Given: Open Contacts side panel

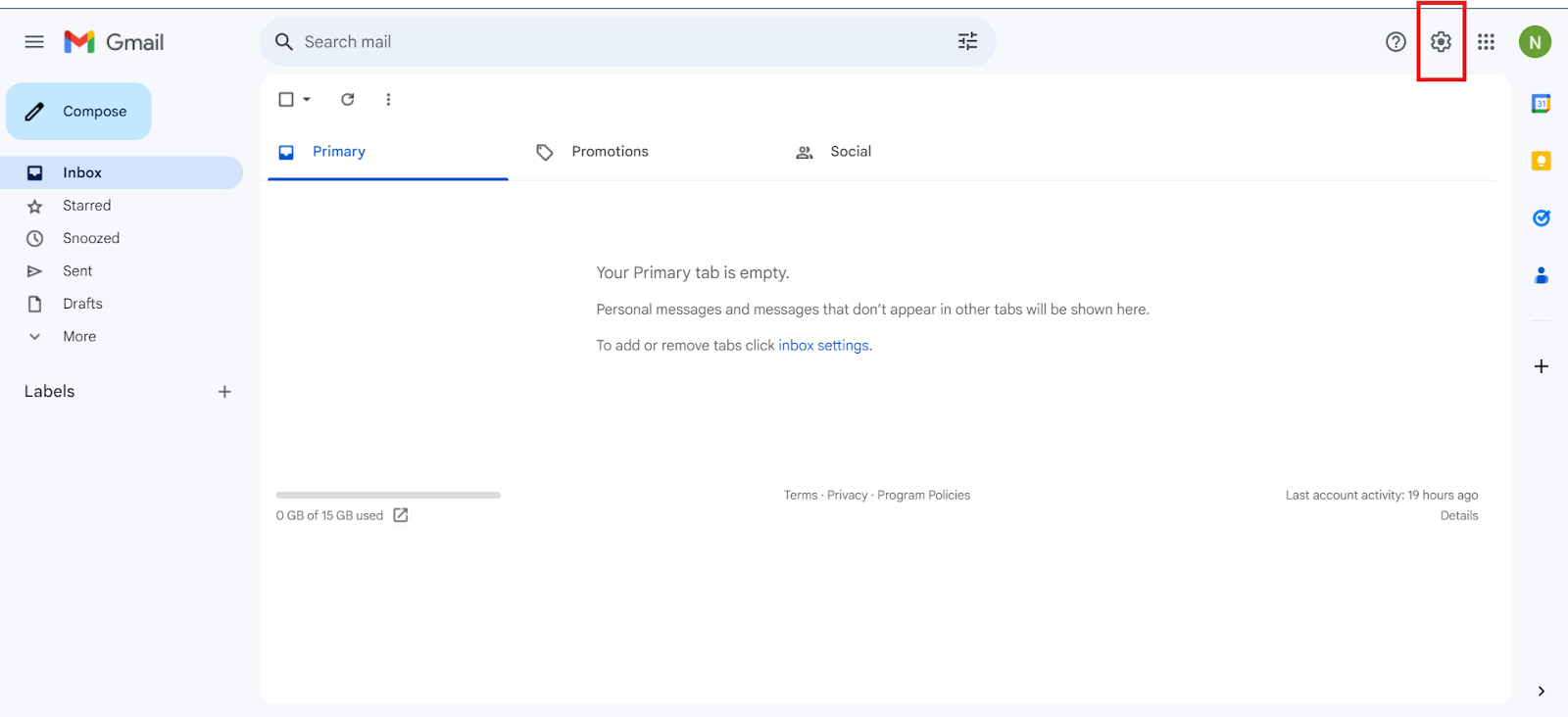Looking at the screenshot, I should (x=1542, y=275).
